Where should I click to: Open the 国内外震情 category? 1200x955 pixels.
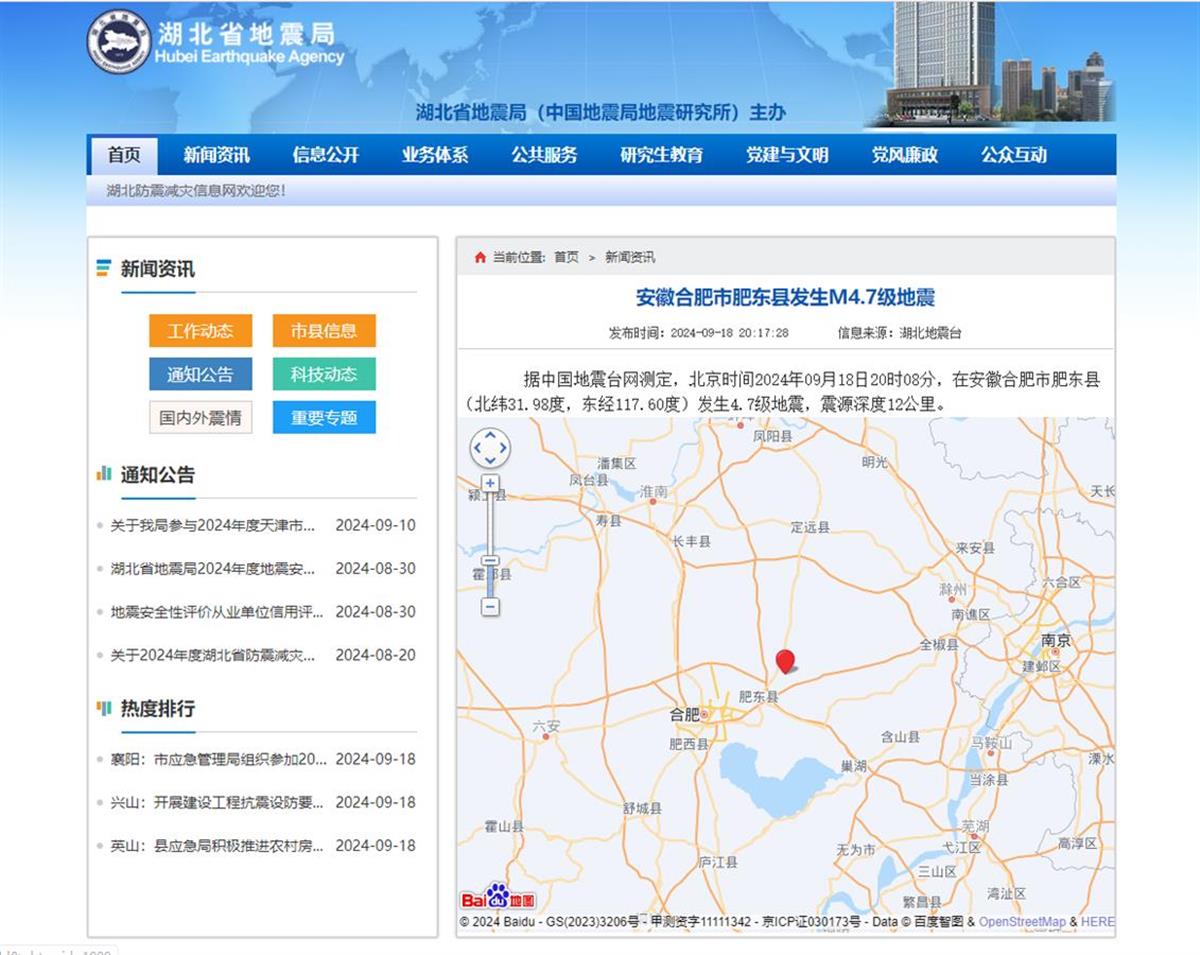coord(200,417)
